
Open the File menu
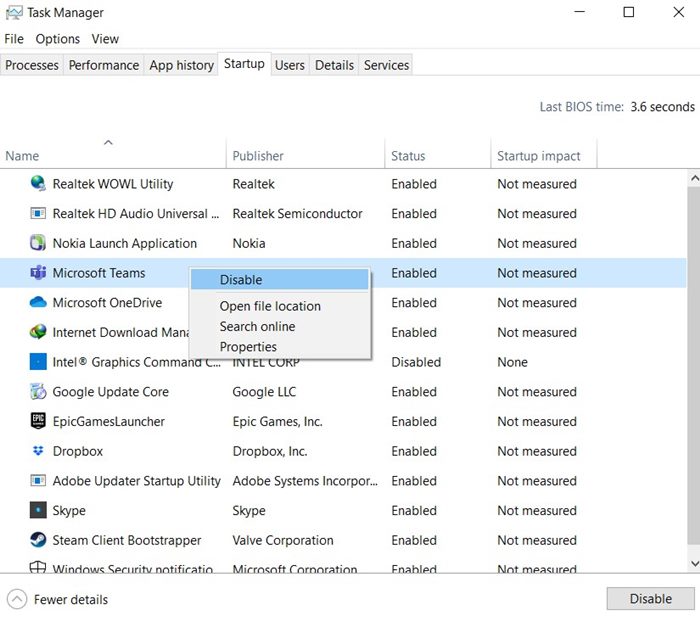14,39
